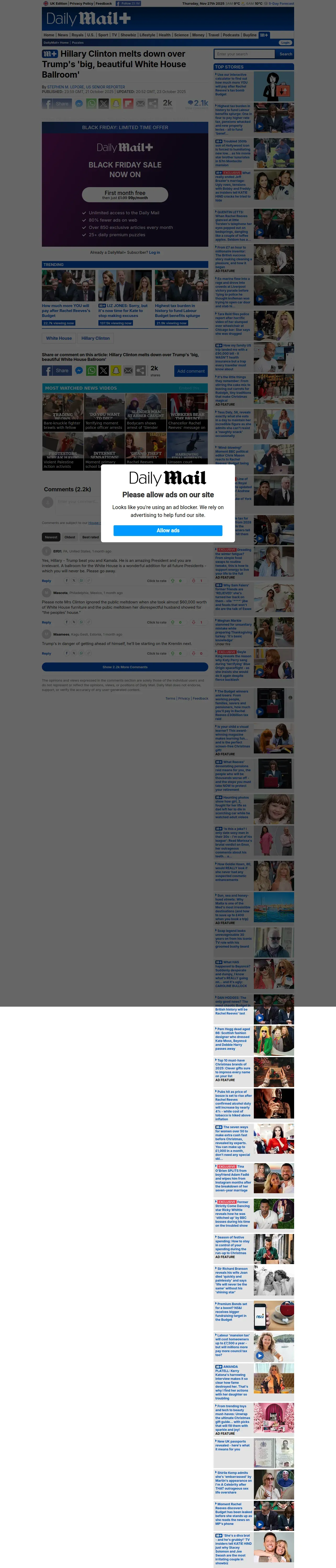Click the M+ icon in navigation bar

(x=264, y=35)
